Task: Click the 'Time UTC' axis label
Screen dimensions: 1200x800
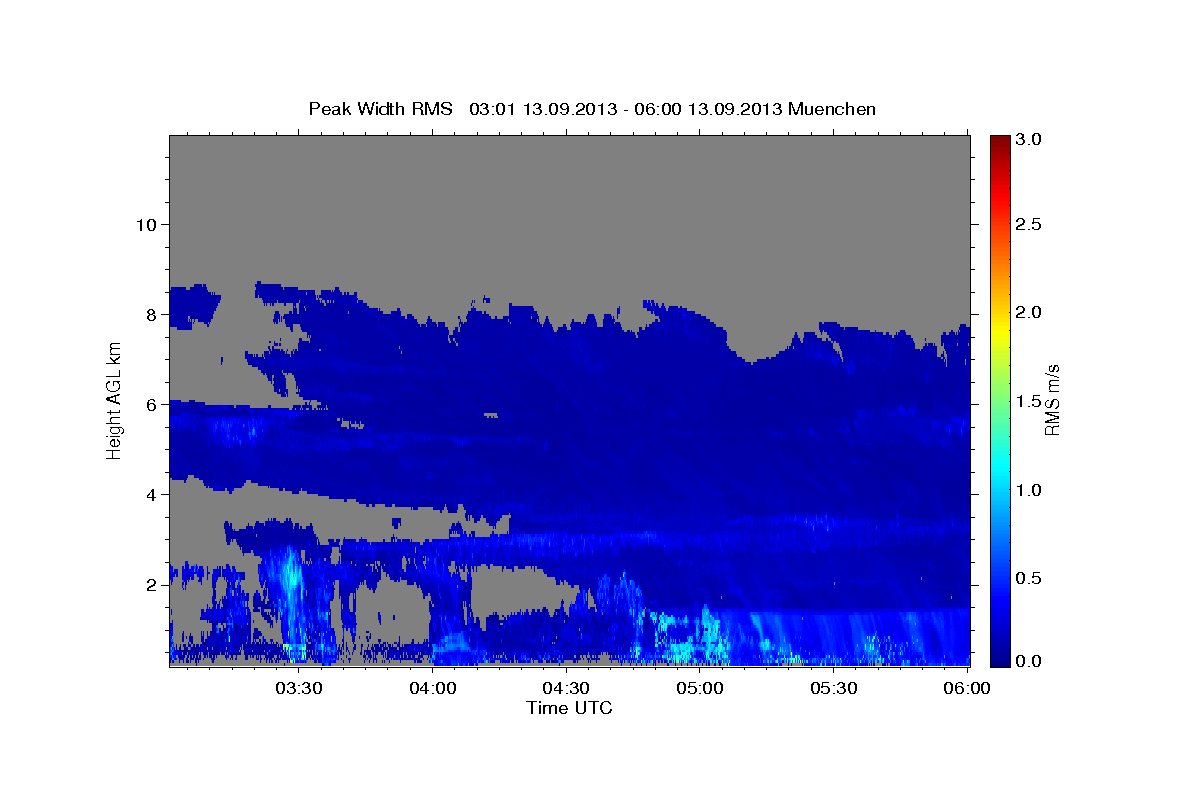Action: (x=569, y=708)
